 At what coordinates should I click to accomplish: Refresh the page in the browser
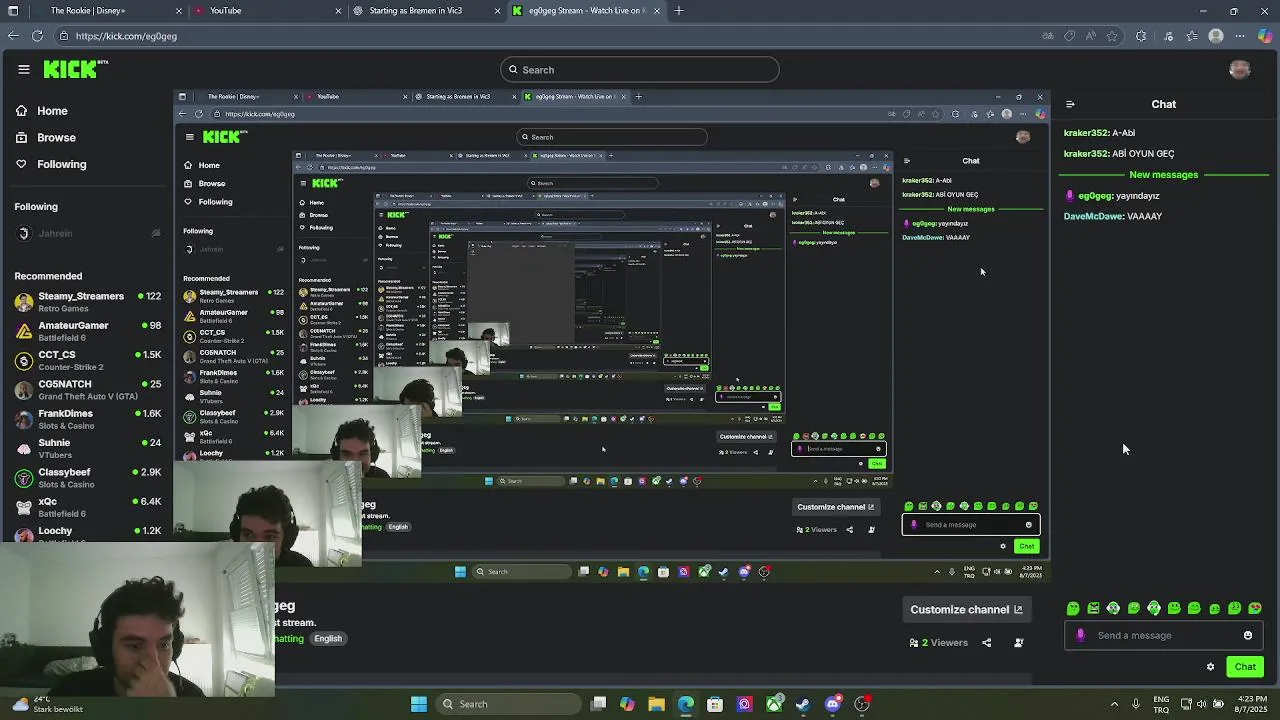coord(37,36)
